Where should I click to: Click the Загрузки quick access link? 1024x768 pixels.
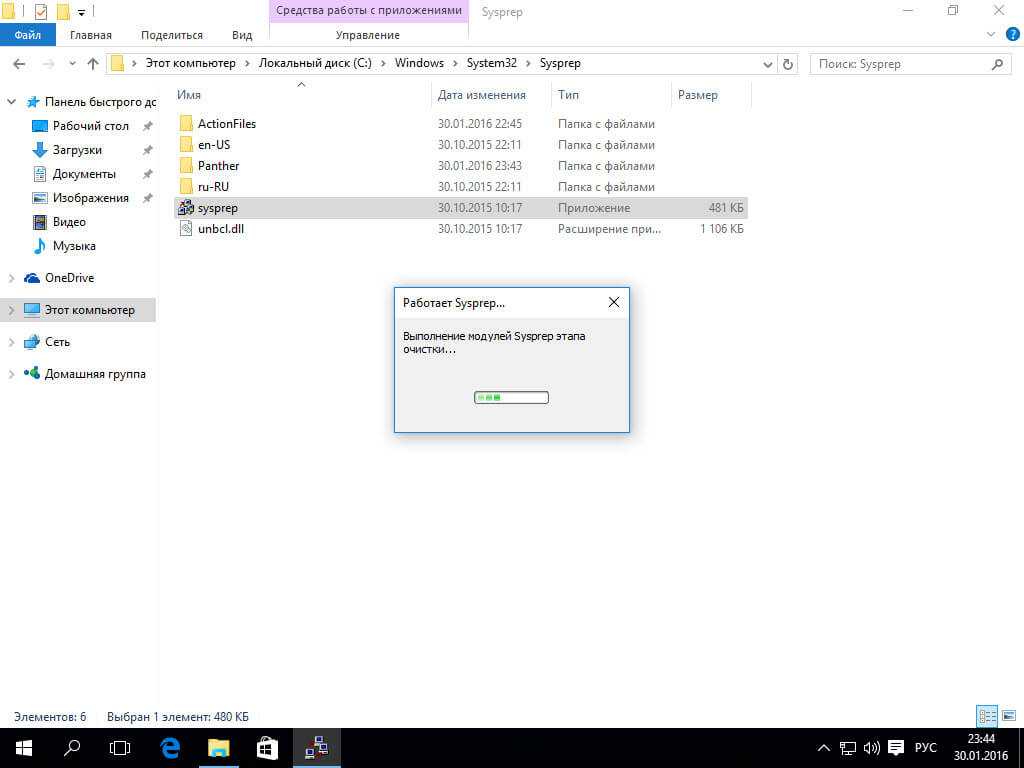[x=77, y=150]
